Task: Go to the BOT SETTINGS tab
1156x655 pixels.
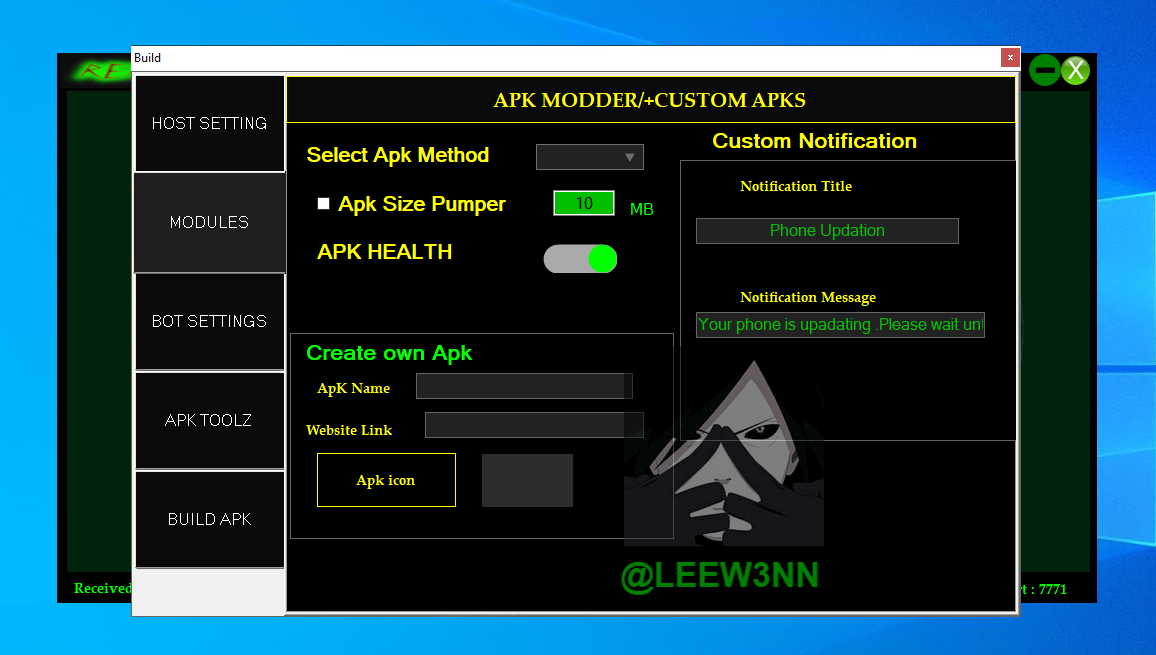Action: (210, 321)
